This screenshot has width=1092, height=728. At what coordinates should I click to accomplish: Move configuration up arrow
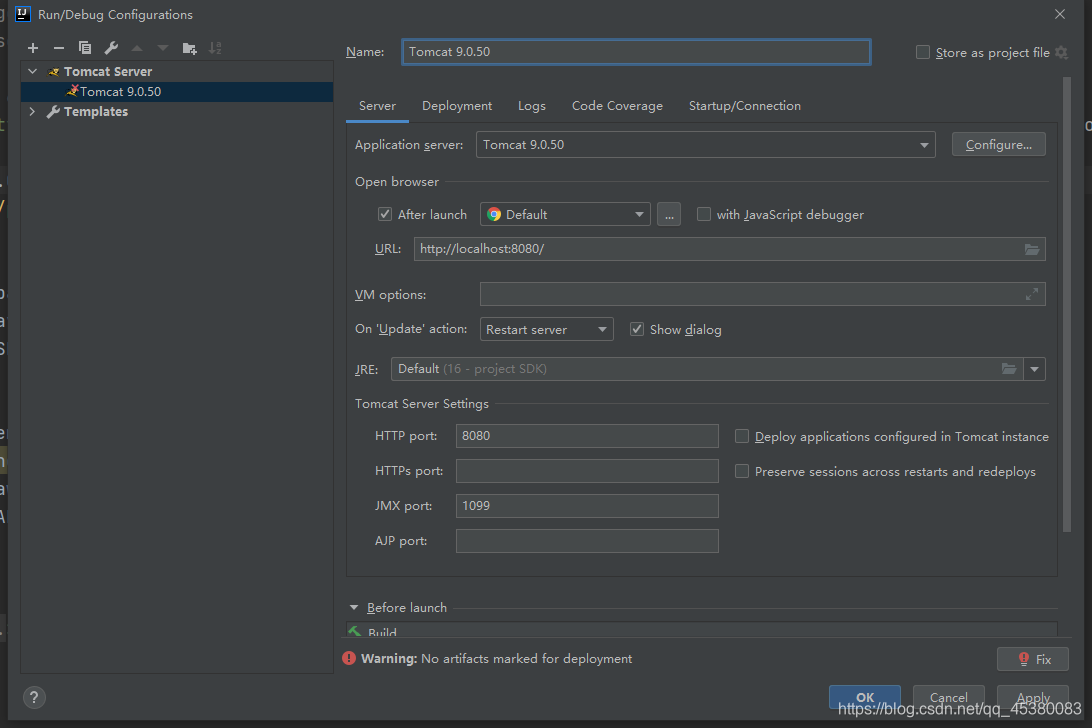tap(137, 48)
